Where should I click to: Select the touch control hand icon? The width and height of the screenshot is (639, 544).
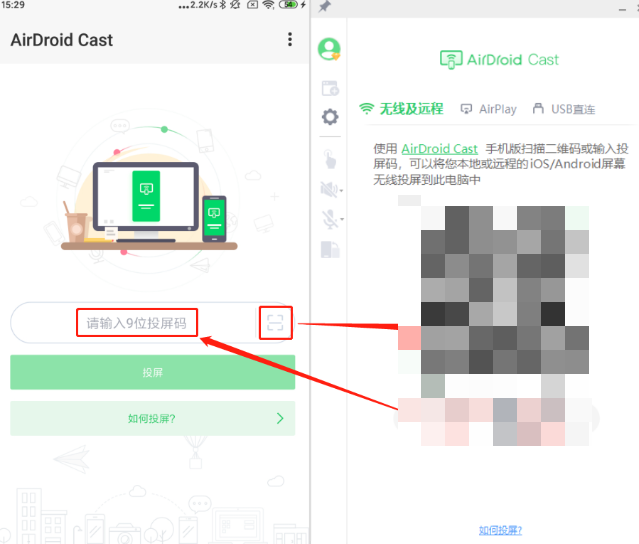point(330,159)
